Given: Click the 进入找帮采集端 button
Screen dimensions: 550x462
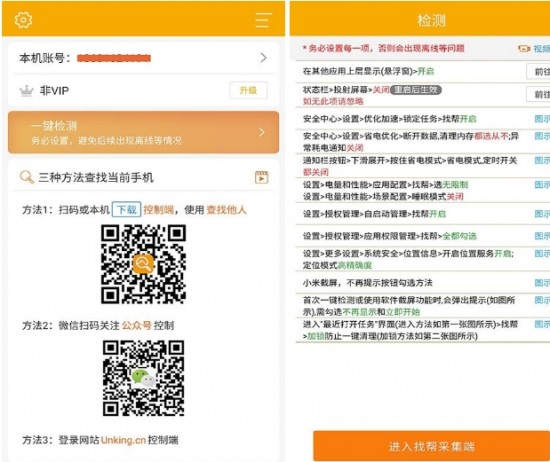Looking at the screenshot, I should tap(431, 446).
